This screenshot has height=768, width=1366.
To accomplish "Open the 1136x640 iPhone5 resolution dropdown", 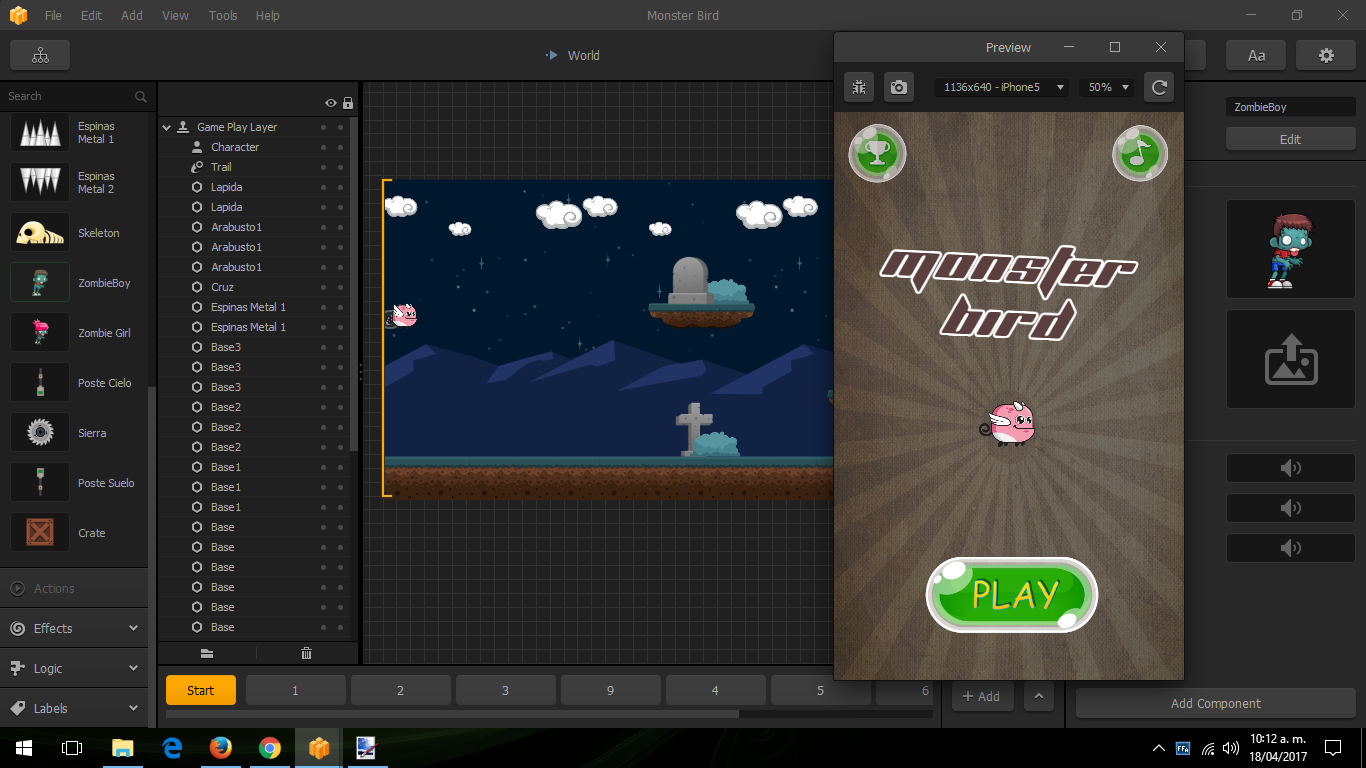I will click(1001, 87).
